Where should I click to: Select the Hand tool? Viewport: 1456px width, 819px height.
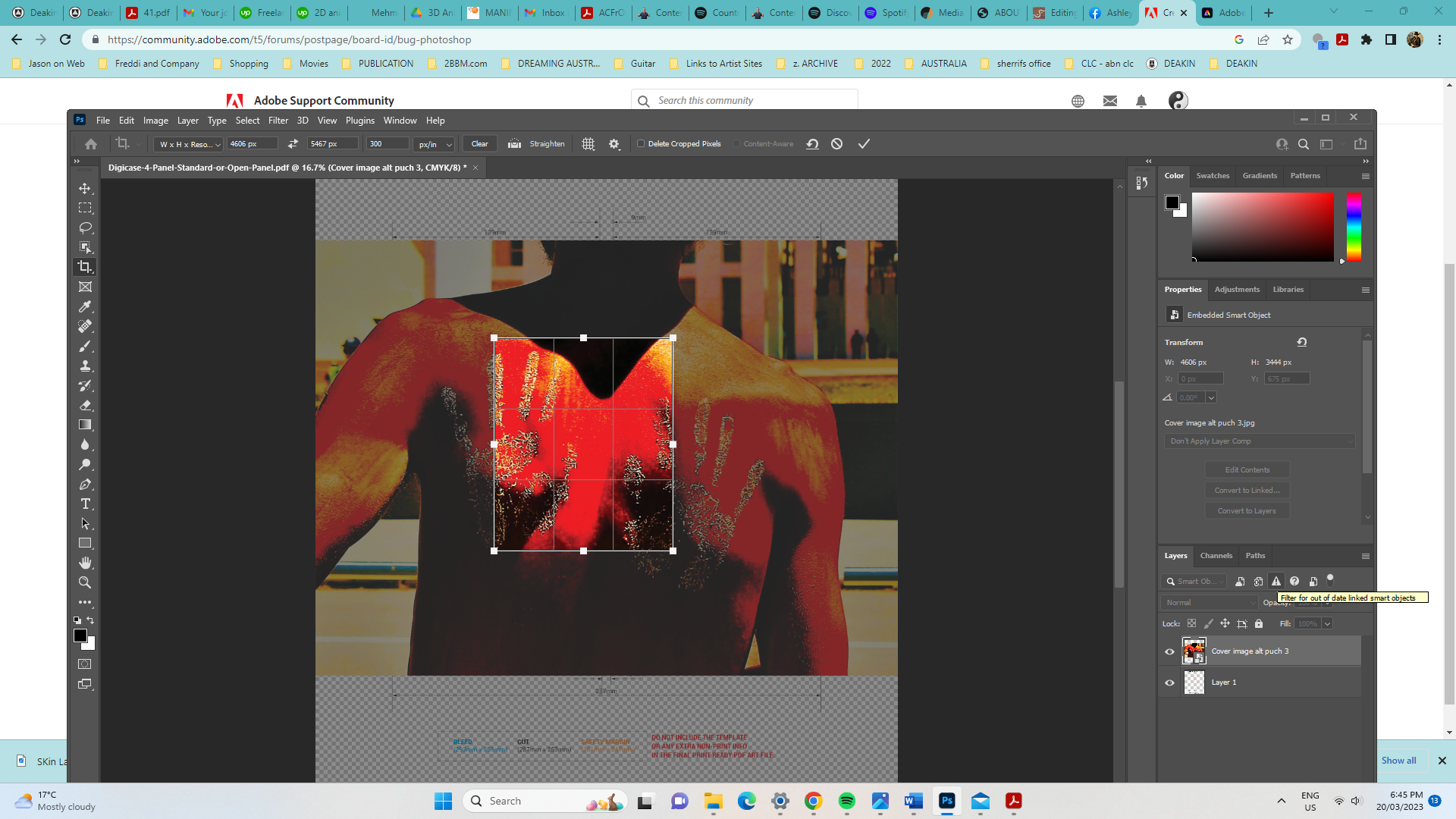click(x=85, y=563)
